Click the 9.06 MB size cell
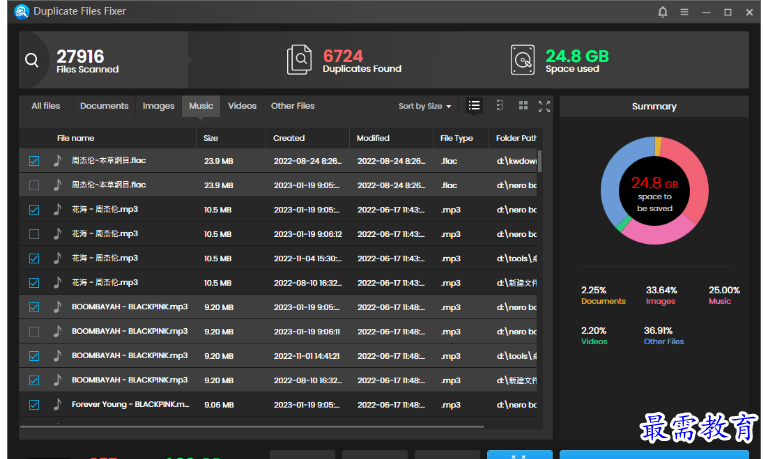 point(219,404)
